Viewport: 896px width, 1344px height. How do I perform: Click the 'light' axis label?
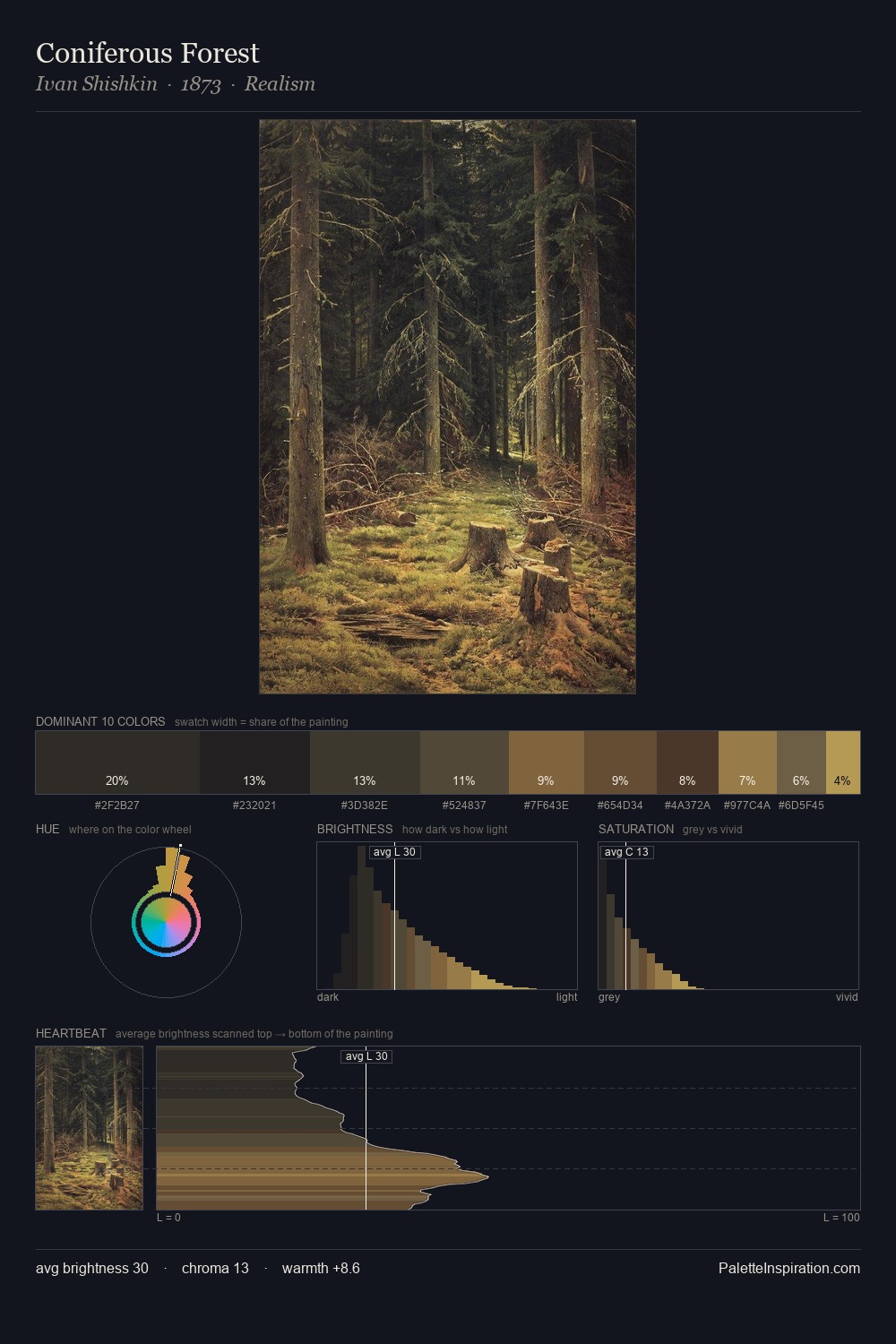coord(567,997)
